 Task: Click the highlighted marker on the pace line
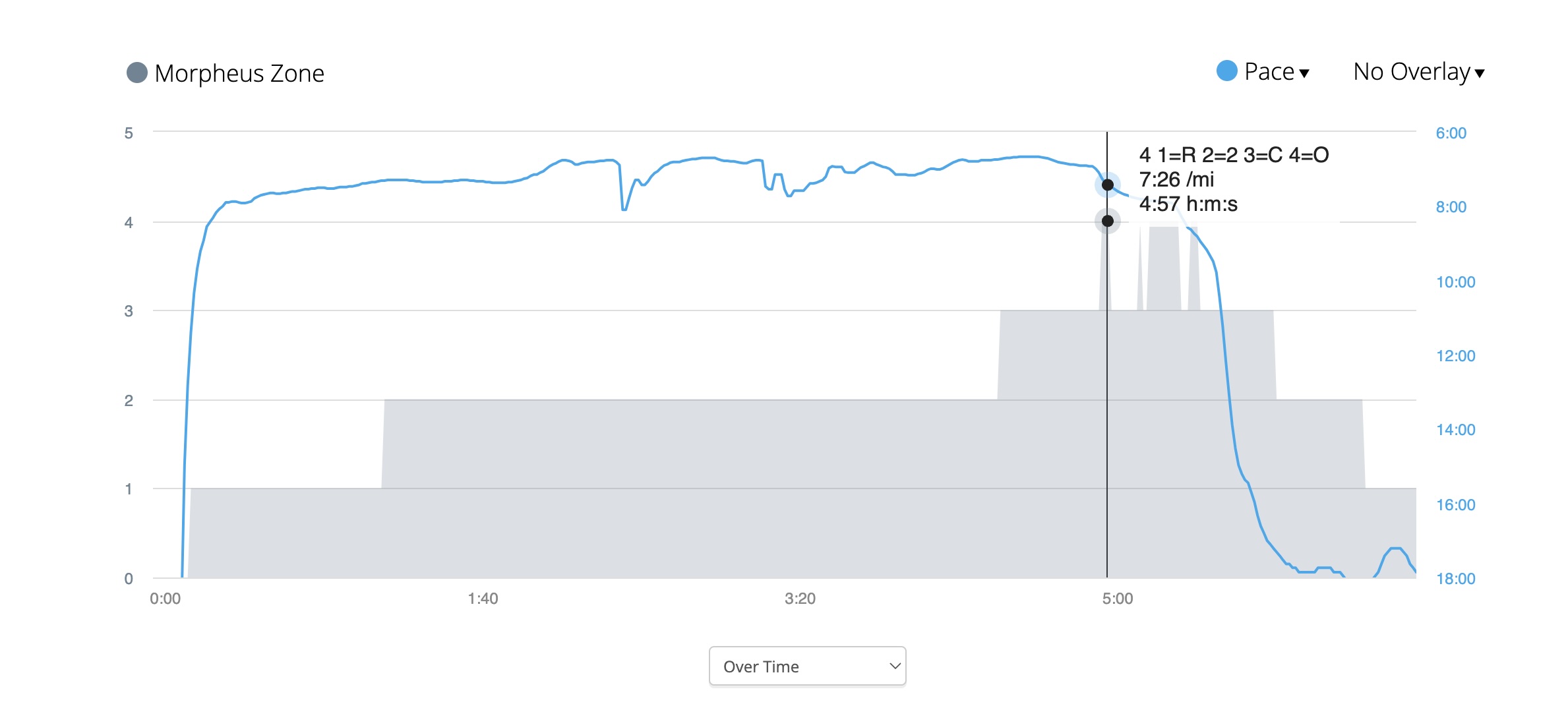pyautogui.click(x=1108, y=185)
